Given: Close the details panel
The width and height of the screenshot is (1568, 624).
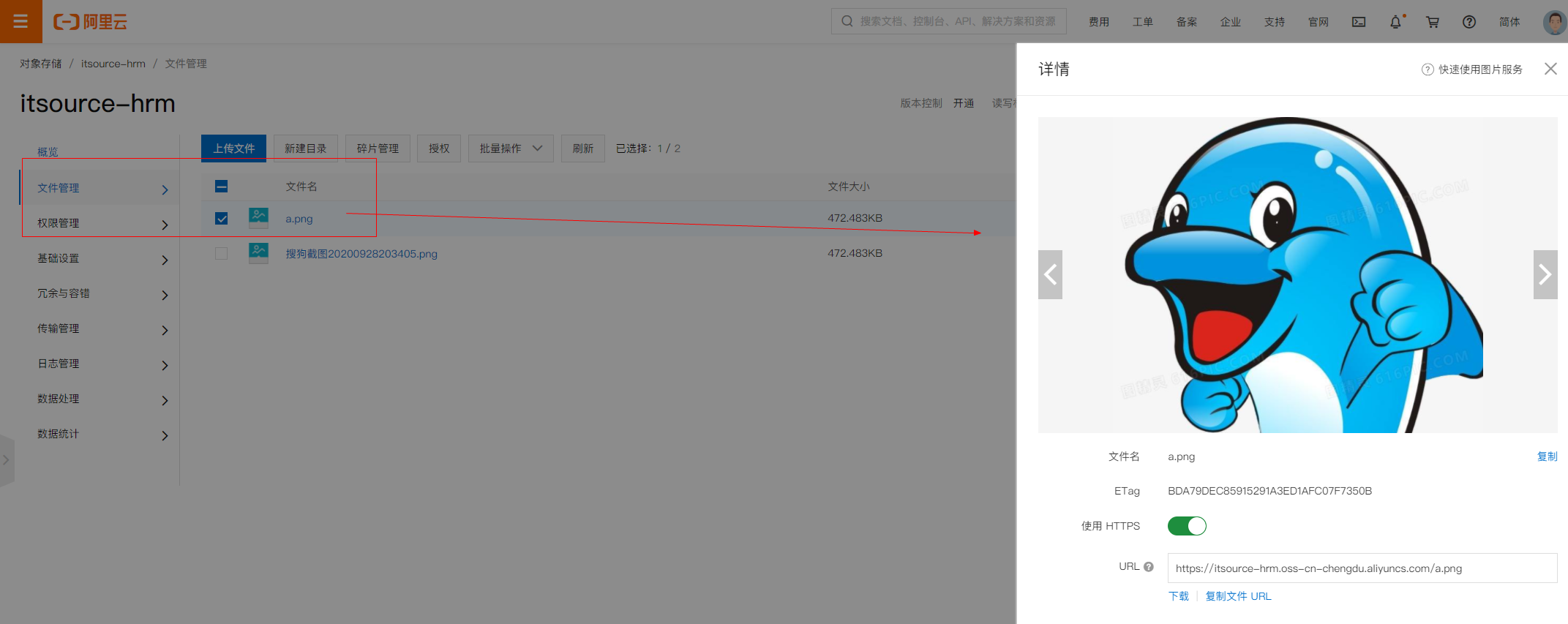Looking at the screenshot, I should pos(1550,69).
